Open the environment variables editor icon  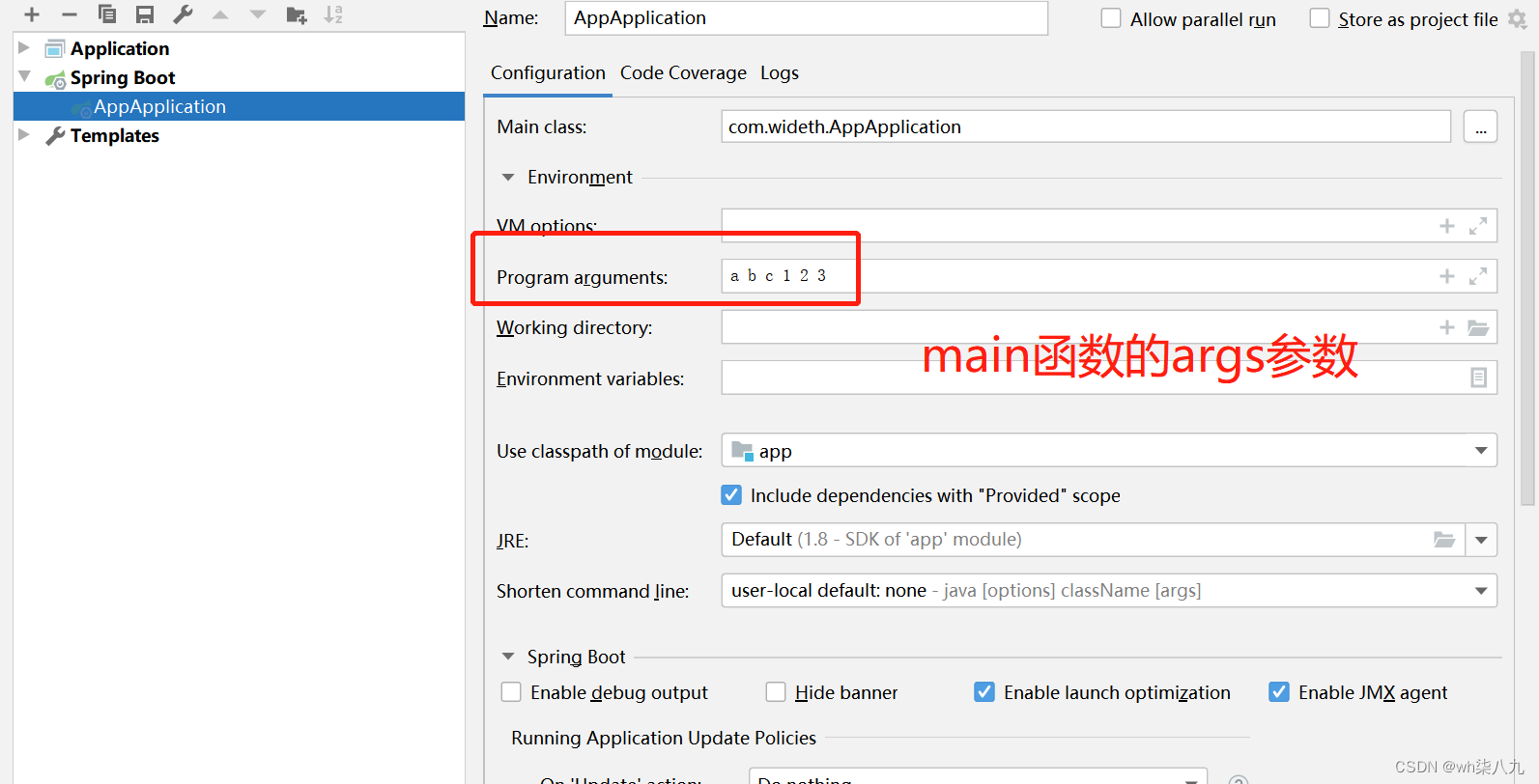(1478, 378)
